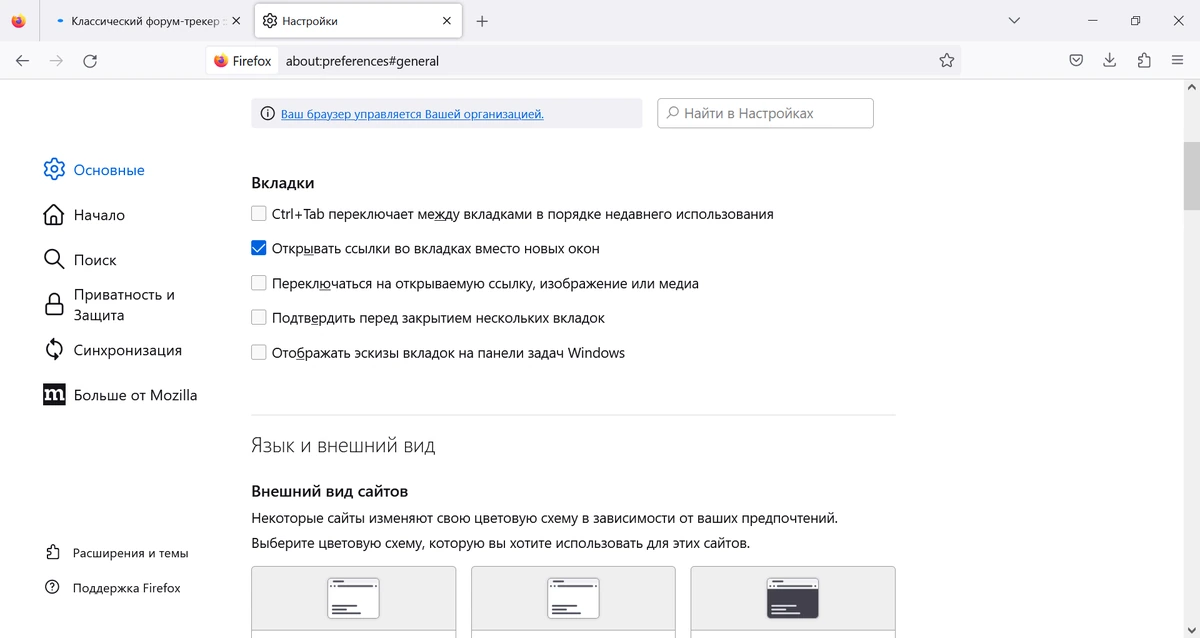Enable Переключаться на открываемую ссылку checkbox

(x=259, y=283)
